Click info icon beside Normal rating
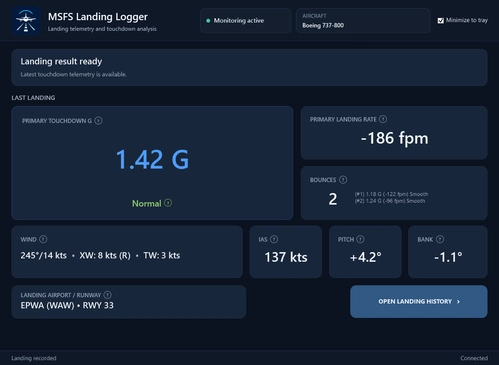499x365 pixels. coord(168,203)
